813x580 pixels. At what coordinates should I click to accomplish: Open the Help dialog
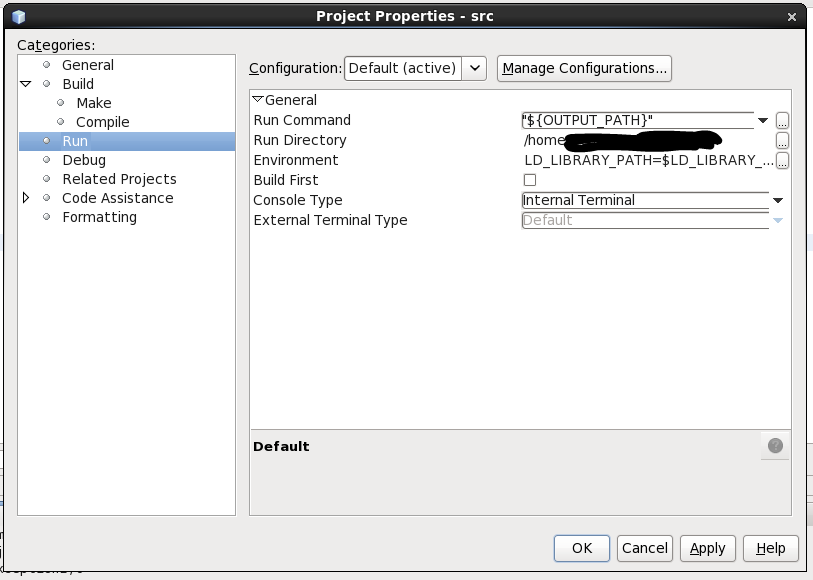(770, 548)
